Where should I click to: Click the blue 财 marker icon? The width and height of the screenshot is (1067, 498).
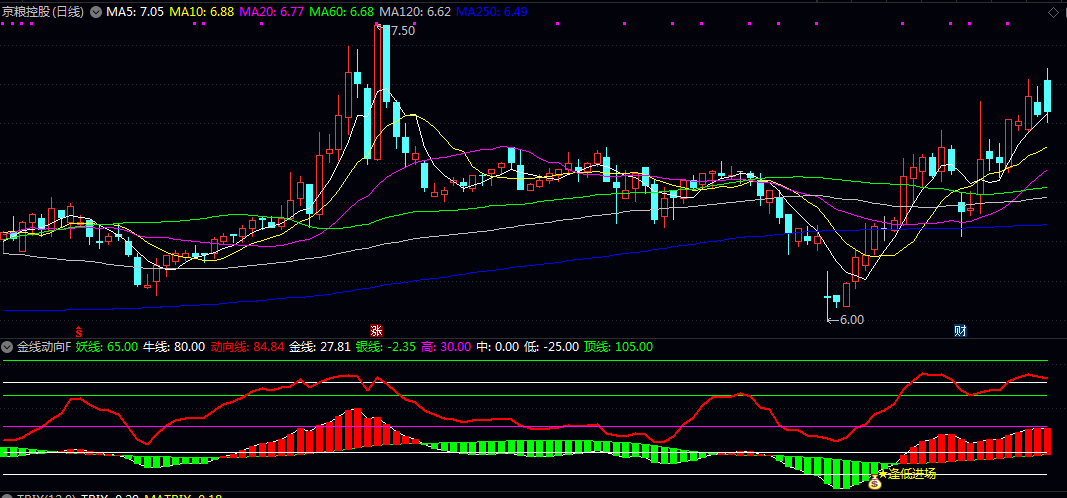[x=960, y=330]
